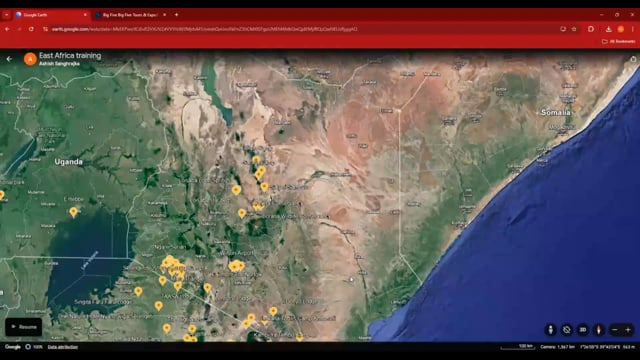Click the install app icon in address bar

point(563,29)
